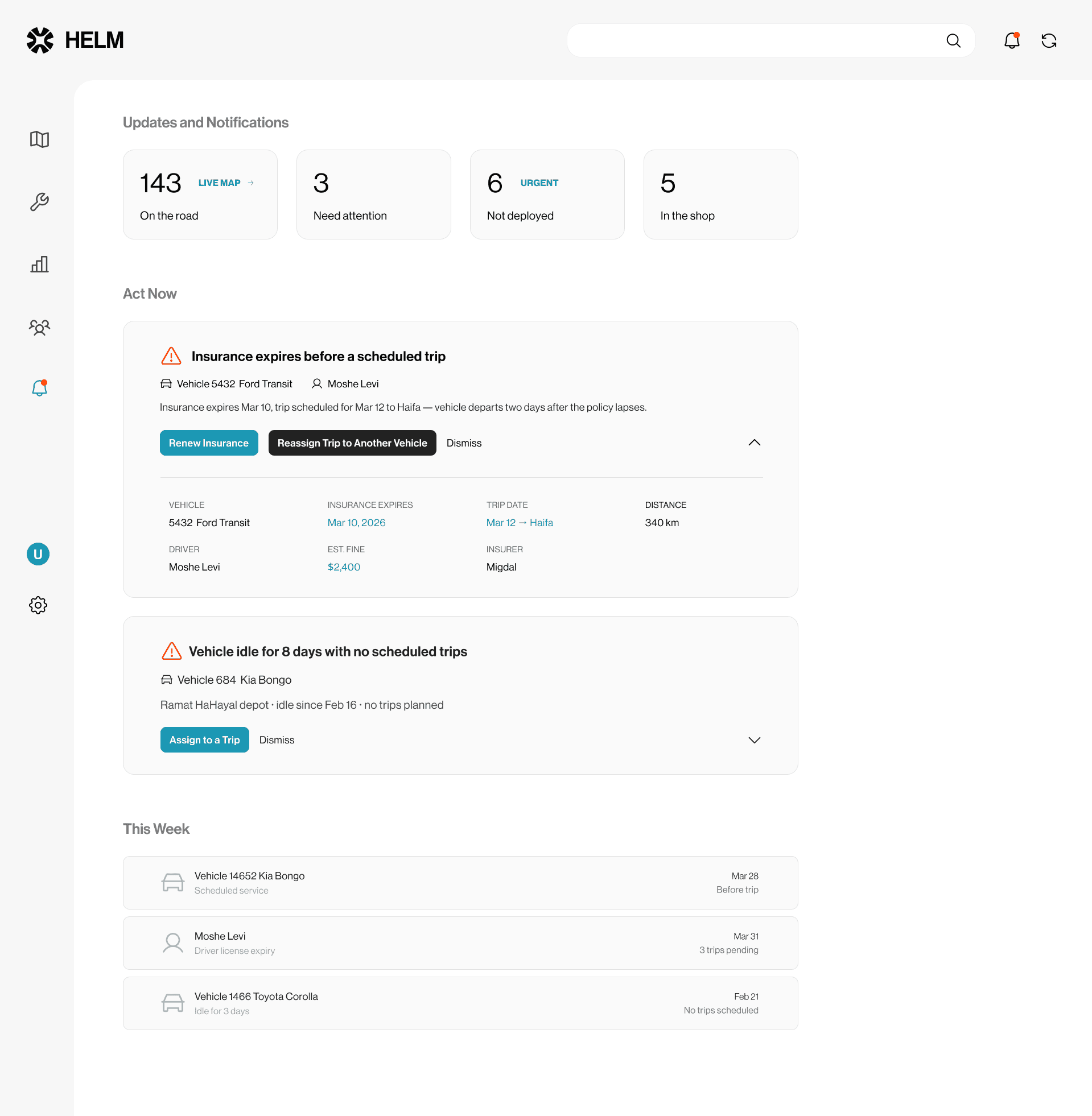This screenshot has width=1092, height=1116.
Task: Open settings gear in sidebar
Action: (x=38, y=605)
